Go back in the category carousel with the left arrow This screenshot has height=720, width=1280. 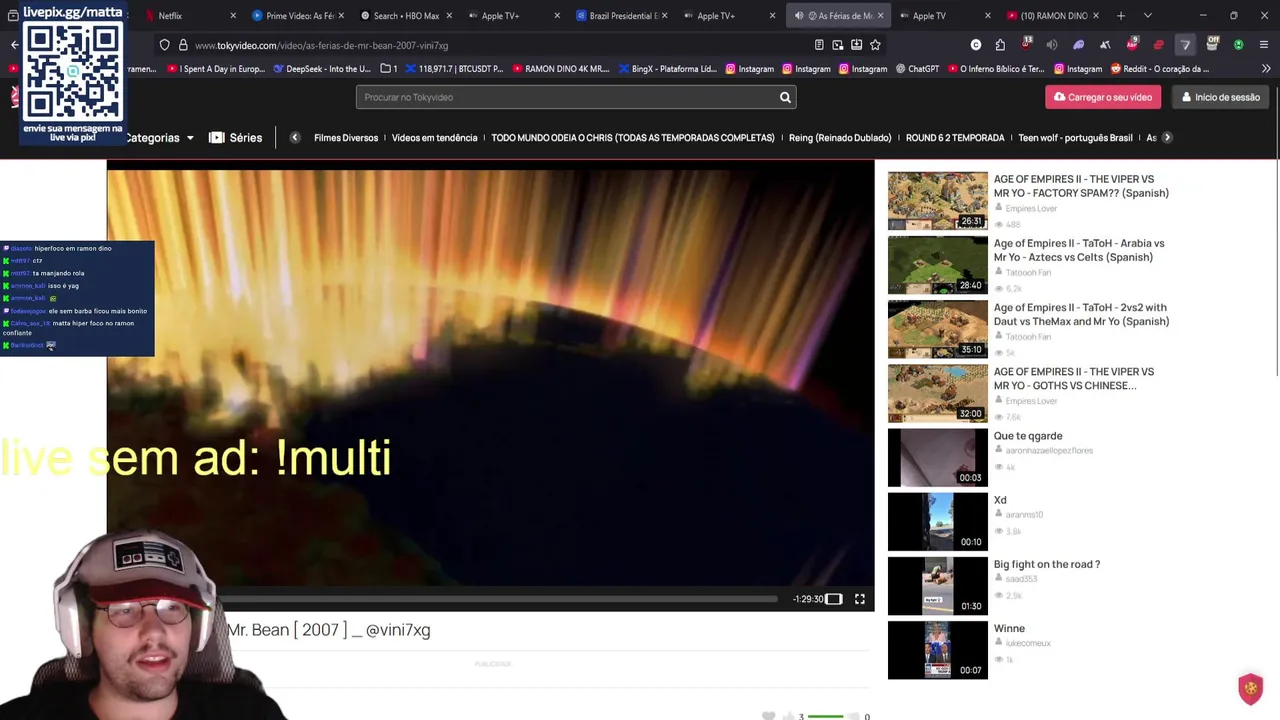click(x=295, y=138)
